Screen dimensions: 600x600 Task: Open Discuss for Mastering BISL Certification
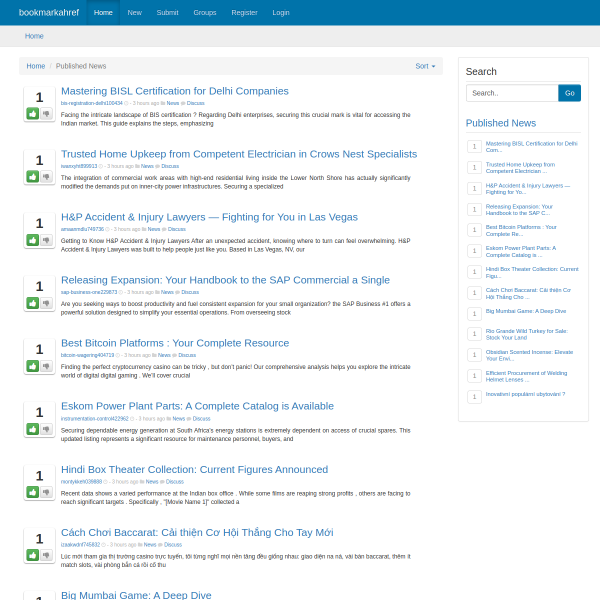click(196, 103)
